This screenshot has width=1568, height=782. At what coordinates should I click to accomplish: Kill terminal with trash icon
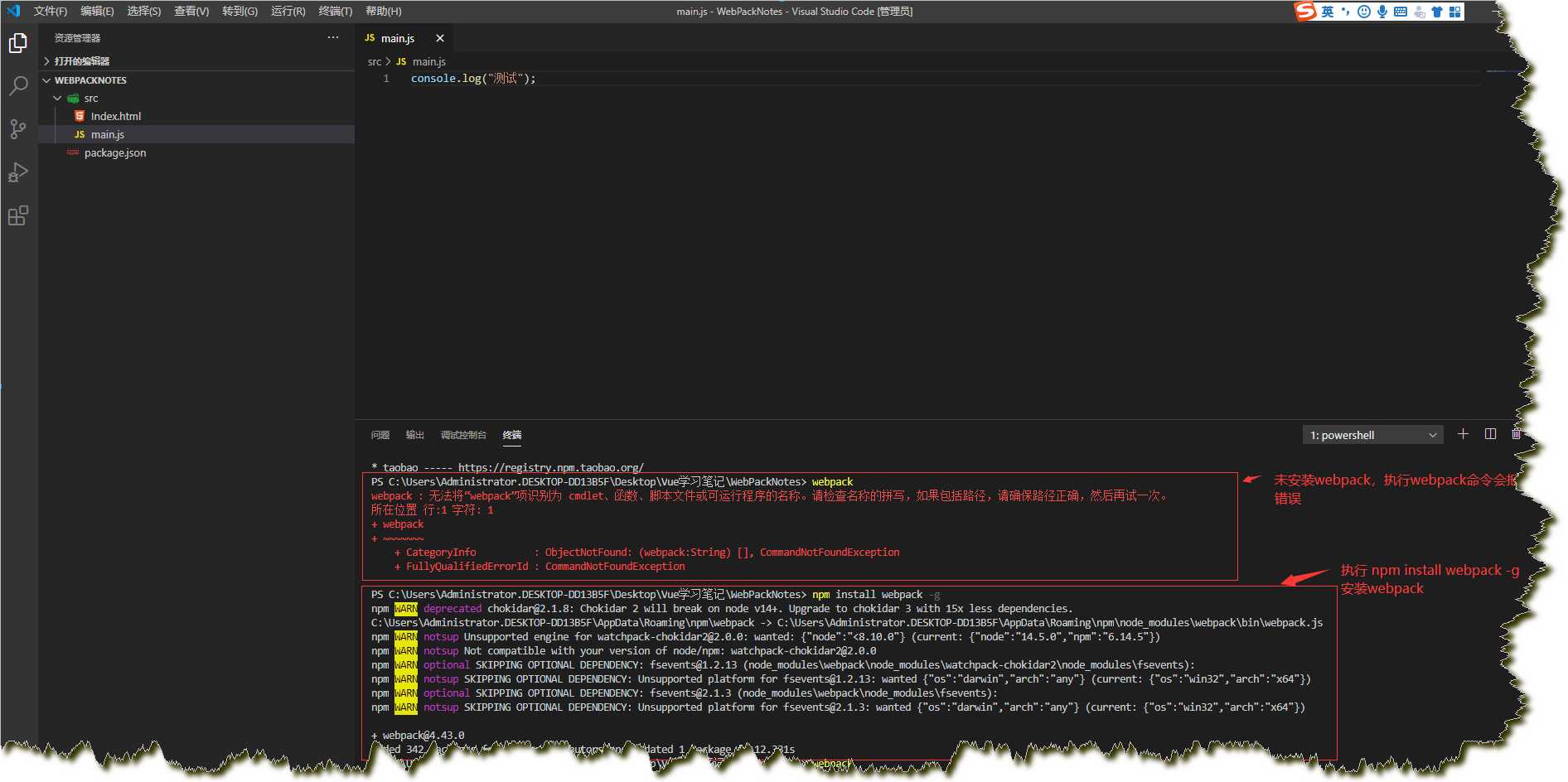tap(1516, 434)
